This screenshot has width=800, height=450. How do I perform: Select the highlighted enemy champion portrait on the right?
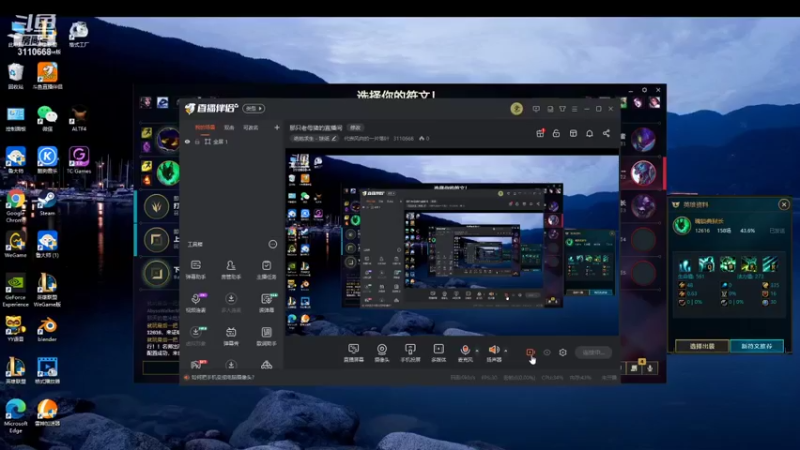643,173
